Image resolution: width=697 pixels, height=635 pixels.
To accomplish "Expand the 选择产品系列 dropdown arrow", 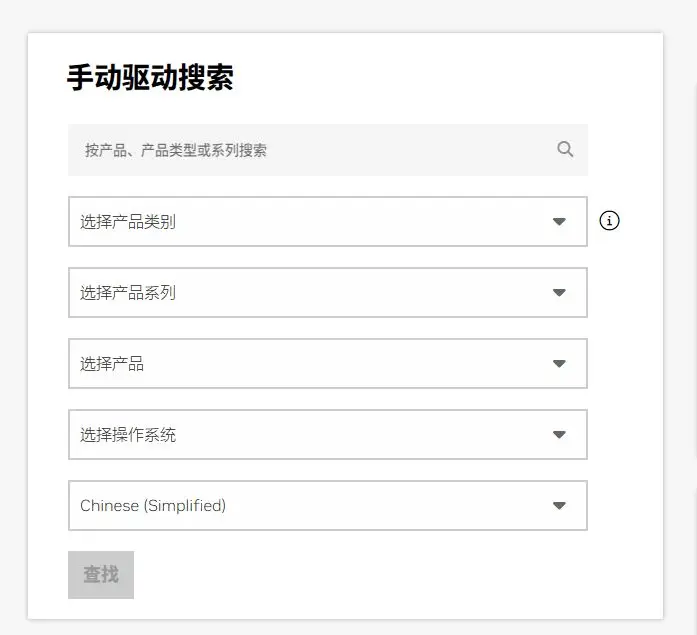I will pos(559,292).
